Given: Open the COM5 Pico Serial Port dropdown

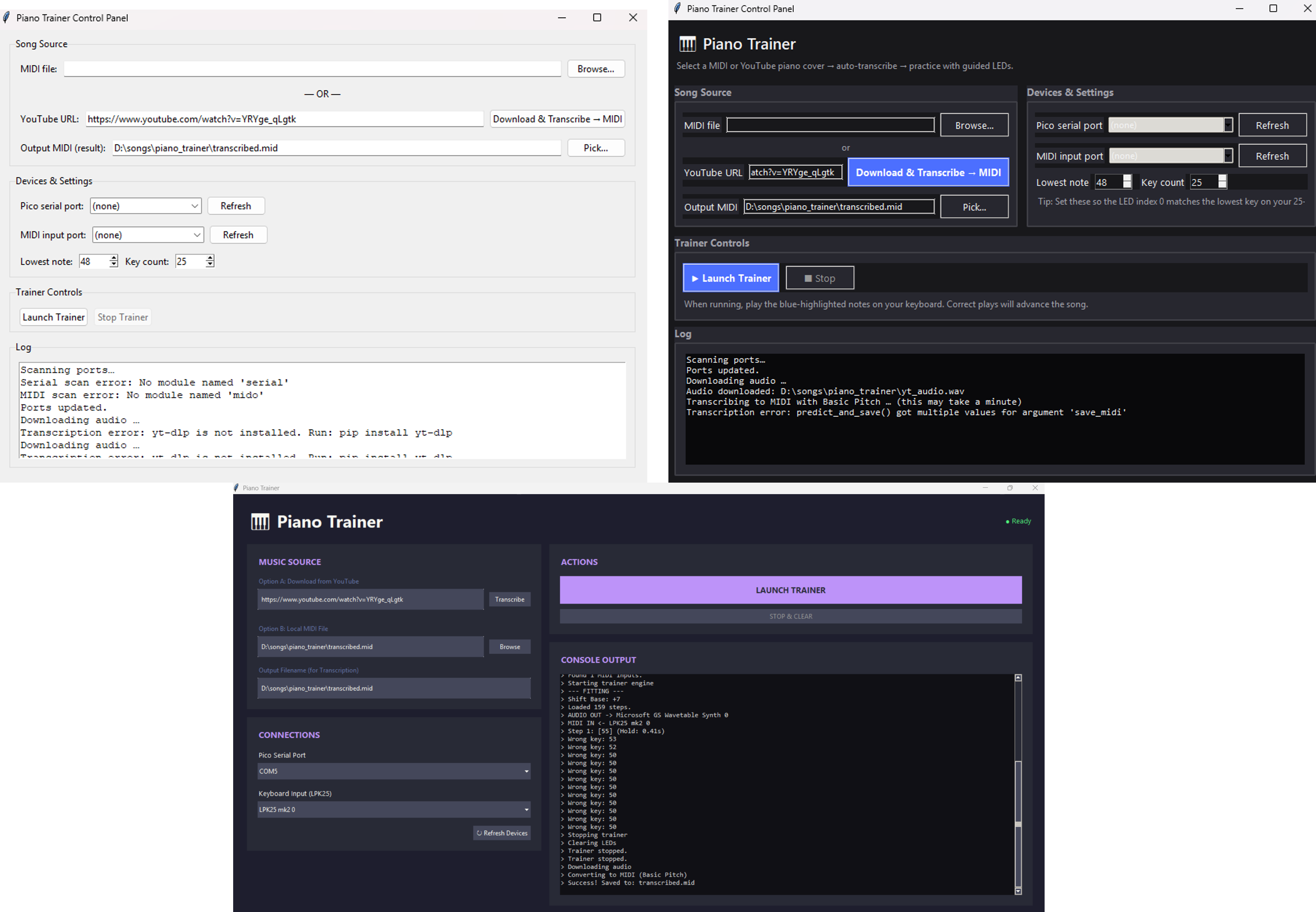Looking at the screenshot, I should (393, 771).
